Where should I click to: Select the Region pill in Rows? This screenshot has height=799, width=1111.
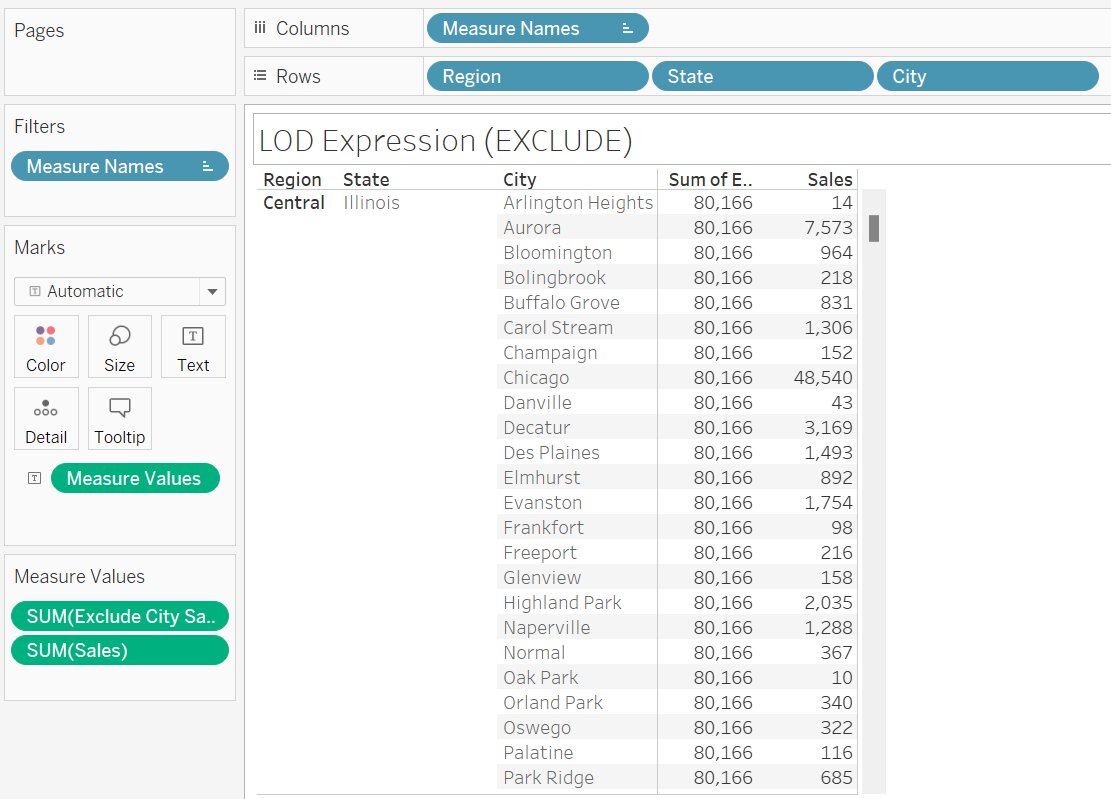pyautogui.click(x=537, y=77)
